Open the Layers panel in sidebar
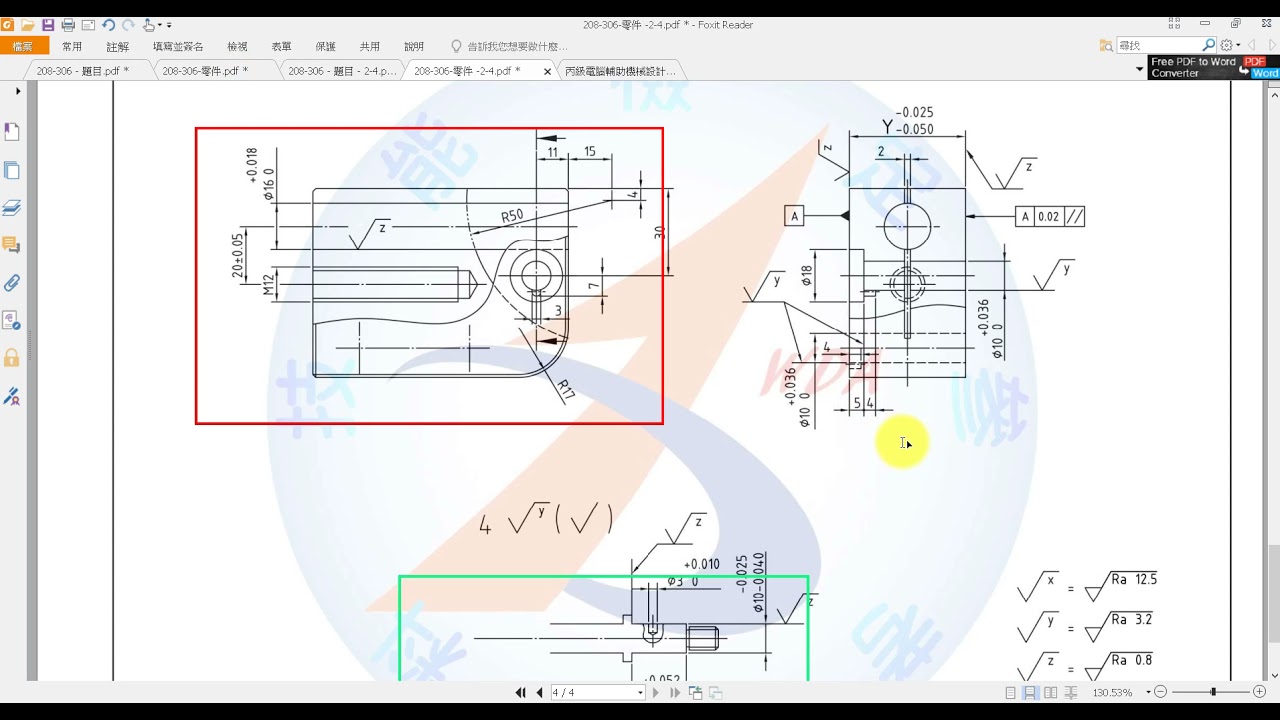Screen dimensions: 1280x720 pos(12,208)
